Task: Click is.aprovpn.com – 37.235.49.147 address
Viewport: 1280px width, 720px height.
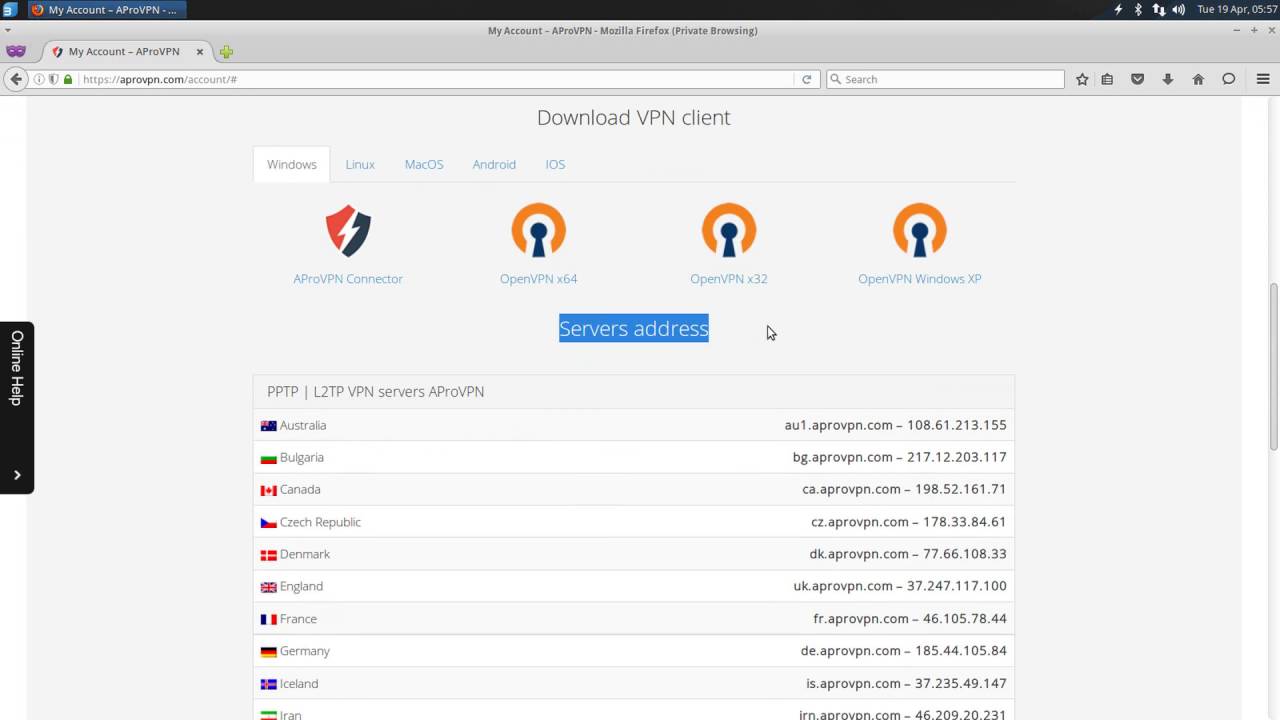Action: pyautogui.click(x=907, y=683)
